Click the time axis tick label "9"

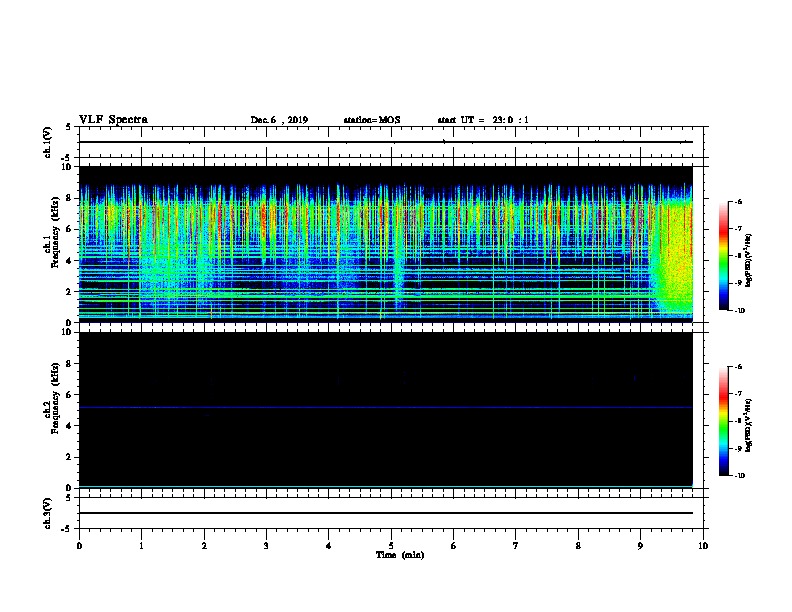(640, 546)
